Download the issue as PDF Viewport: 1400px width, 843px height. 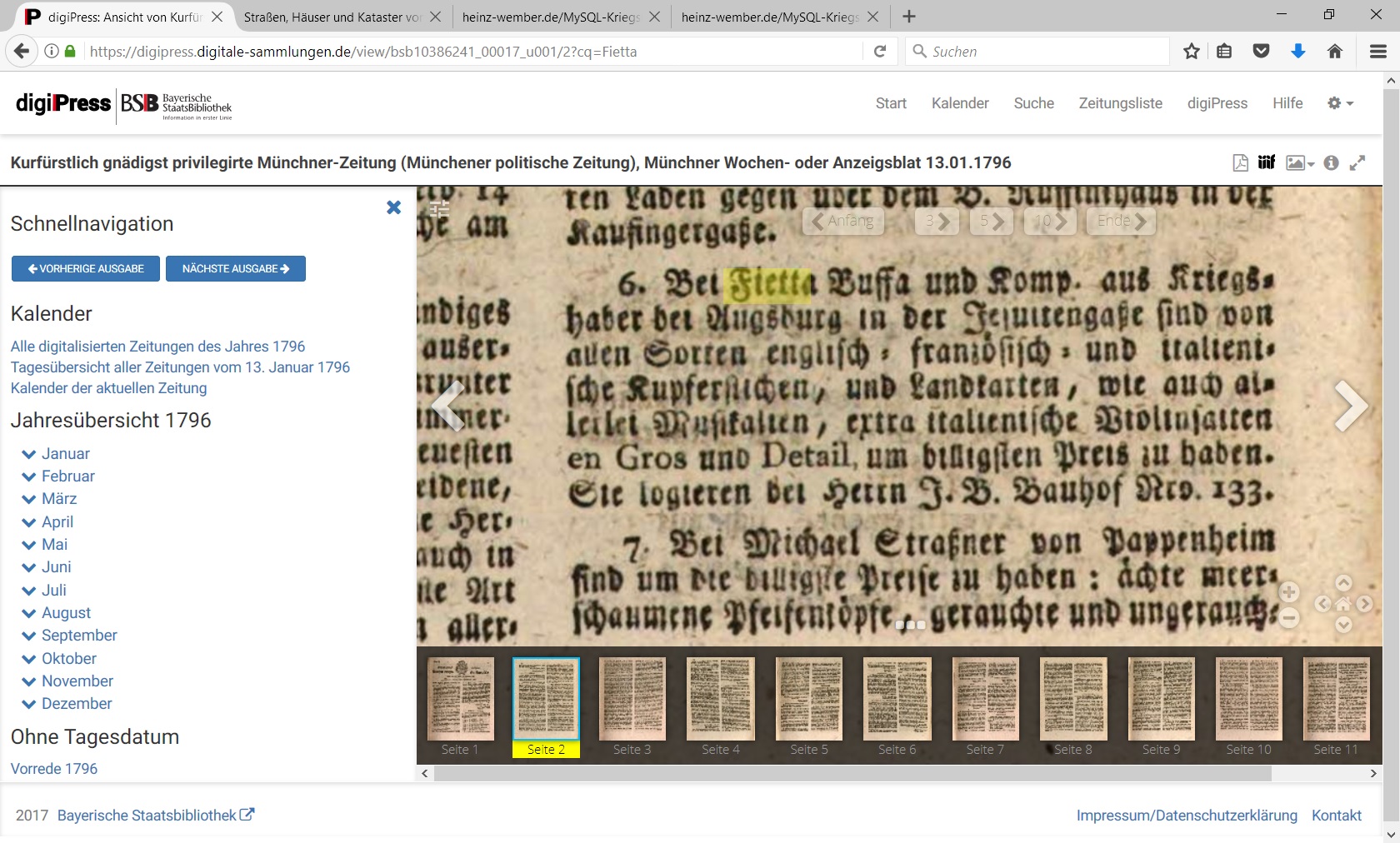tap(1240, 163)
